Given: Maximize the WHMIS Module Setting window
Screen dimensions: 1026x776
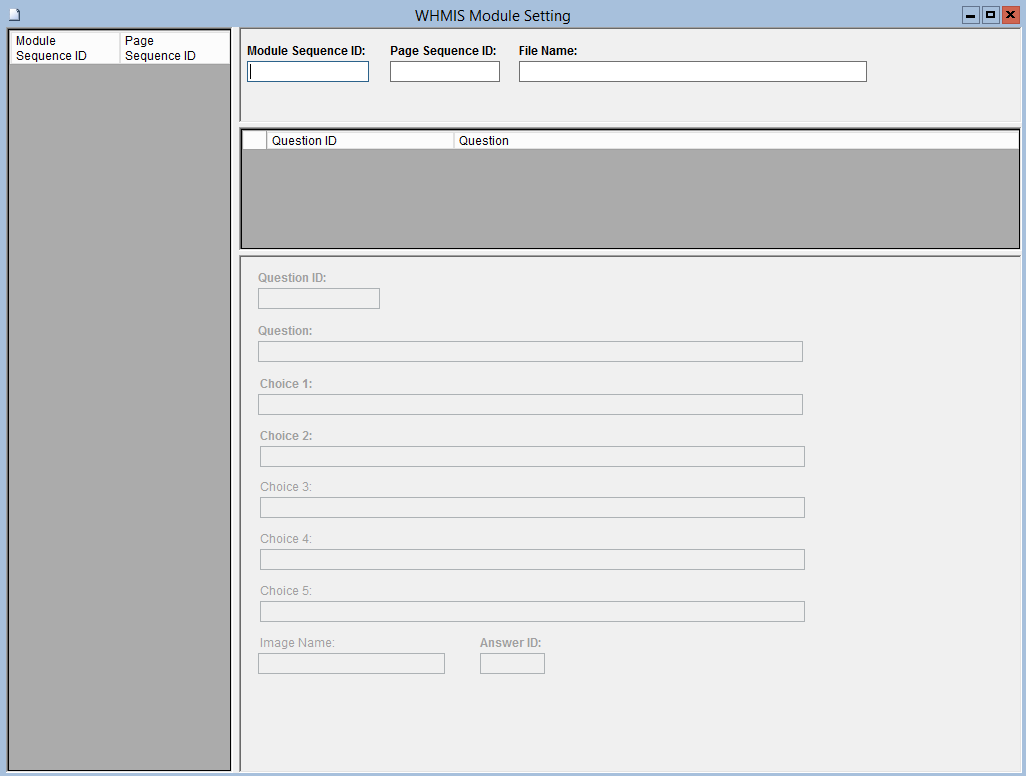Looking at the screenshot, I should pos(990,15).
